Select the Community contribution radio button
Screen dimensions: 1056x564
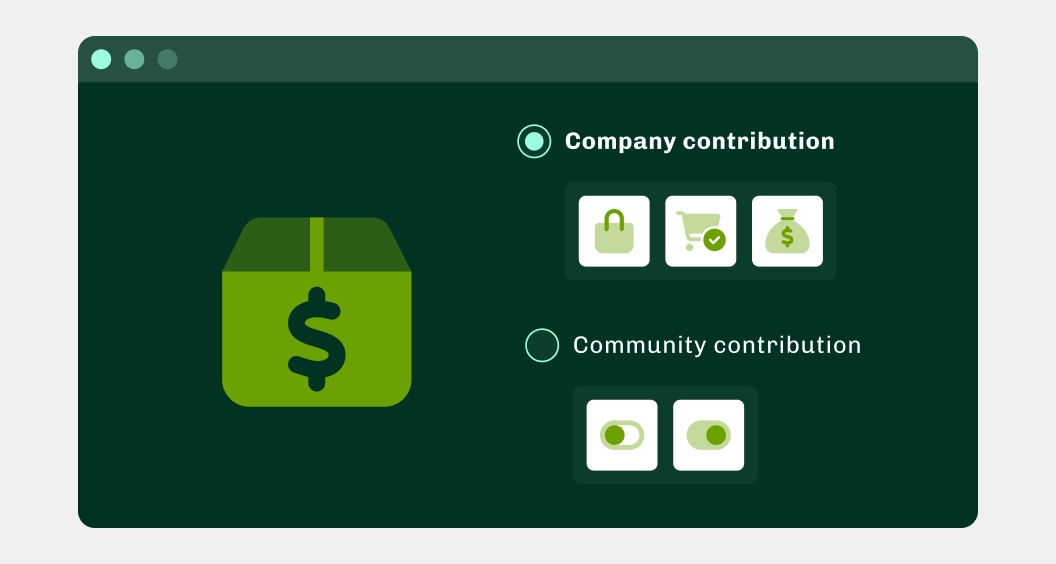(x=542, y=345)
